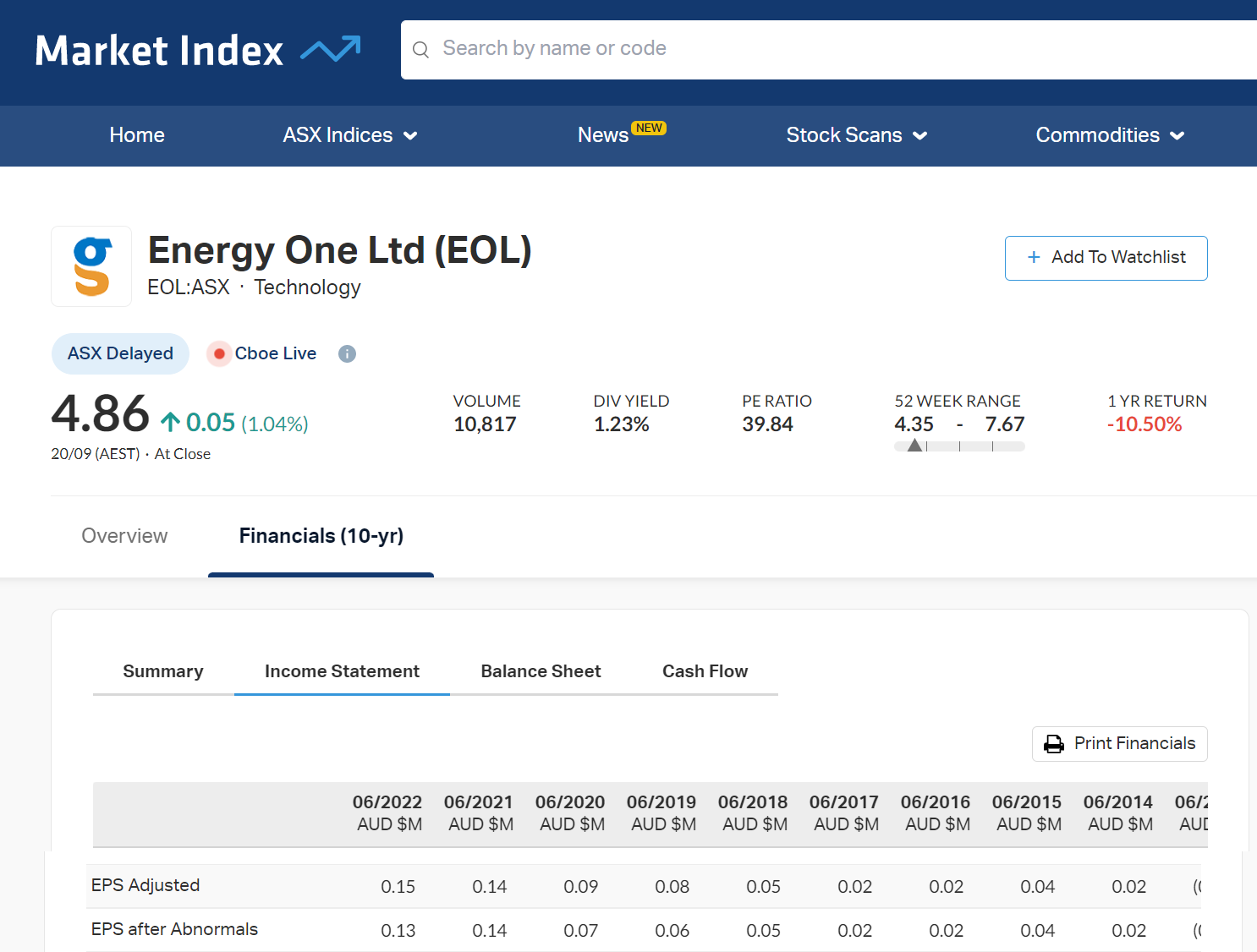Click the Energy One Ltd (EOL) heading
Screen dimensions: 1257x952
340,250
